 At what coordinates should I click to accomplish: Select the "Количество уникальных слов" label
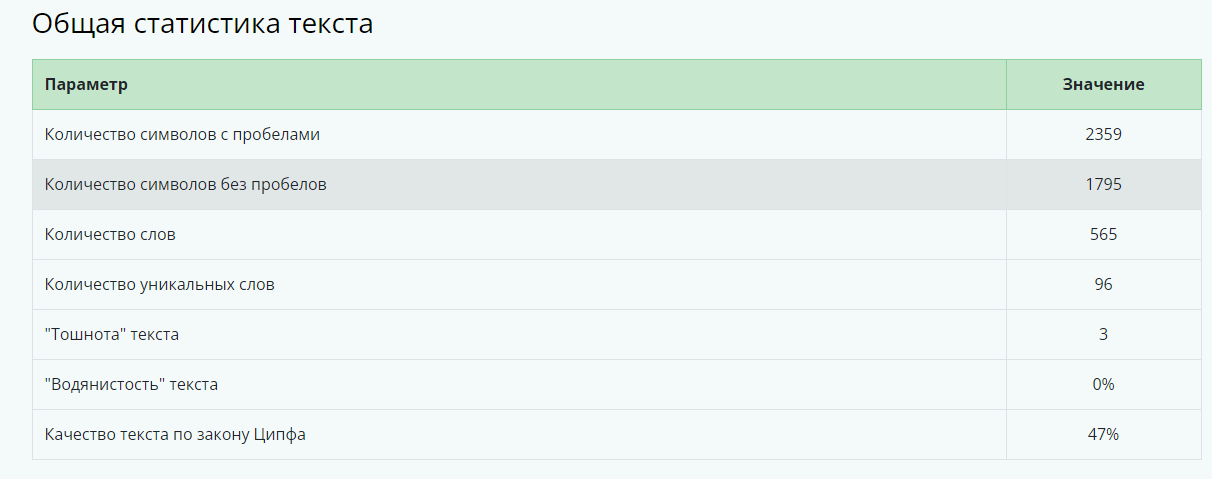pos(159,284)
